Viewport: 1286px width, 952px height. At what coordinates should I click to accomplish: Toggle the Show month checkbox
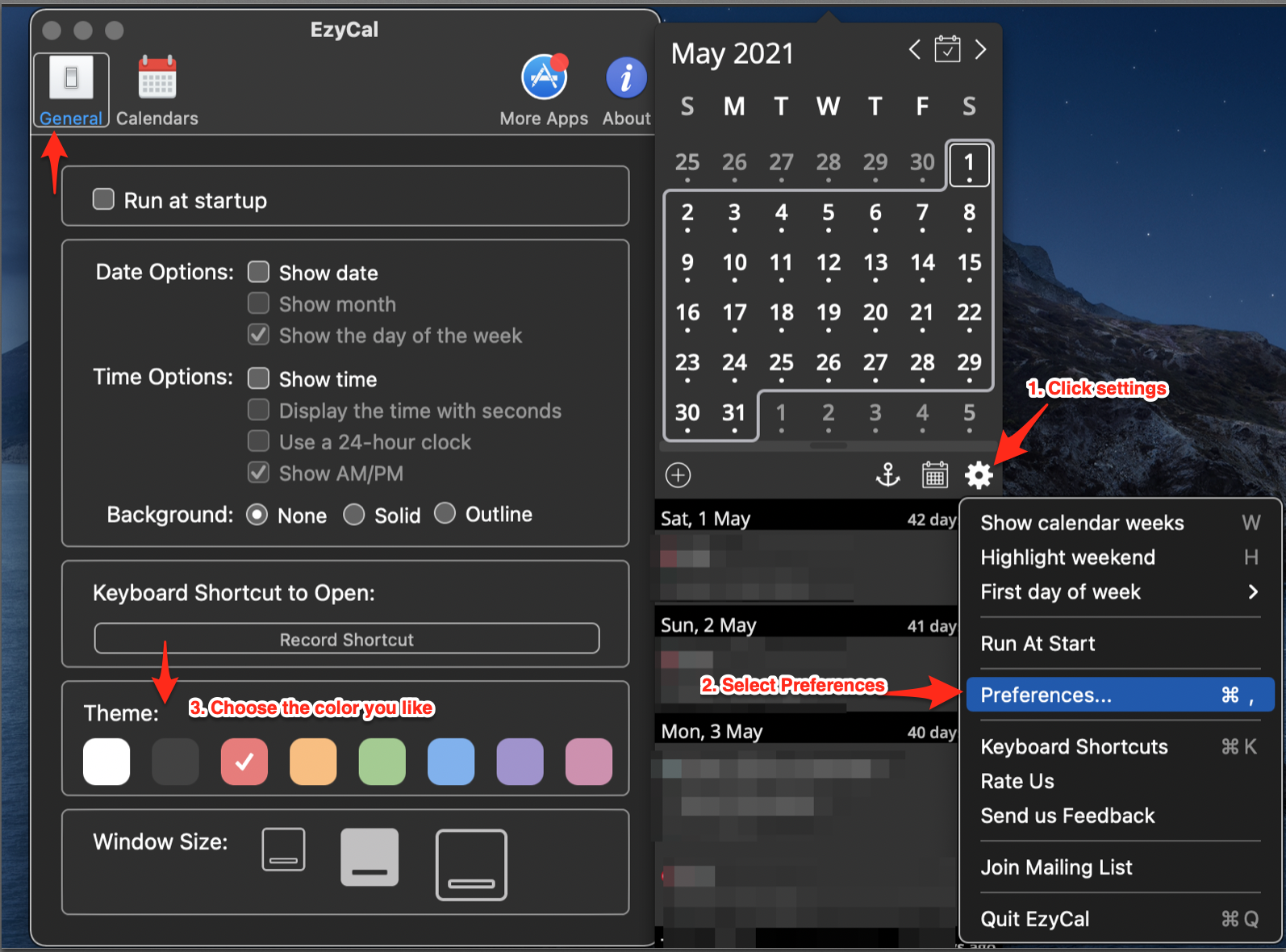tap(258, 303)
